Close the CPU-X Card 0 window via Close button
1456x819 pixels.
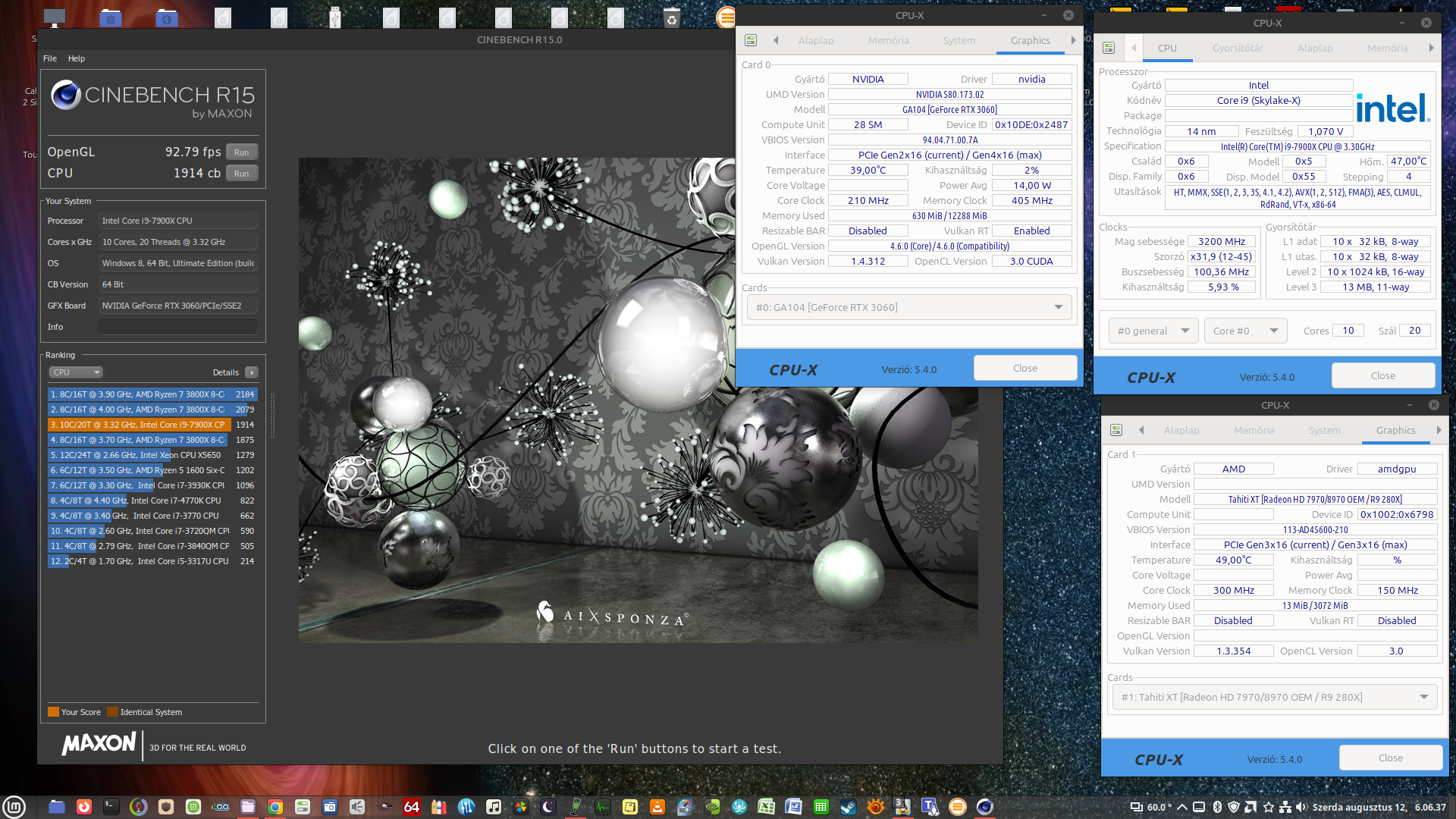coord(1025,368)
